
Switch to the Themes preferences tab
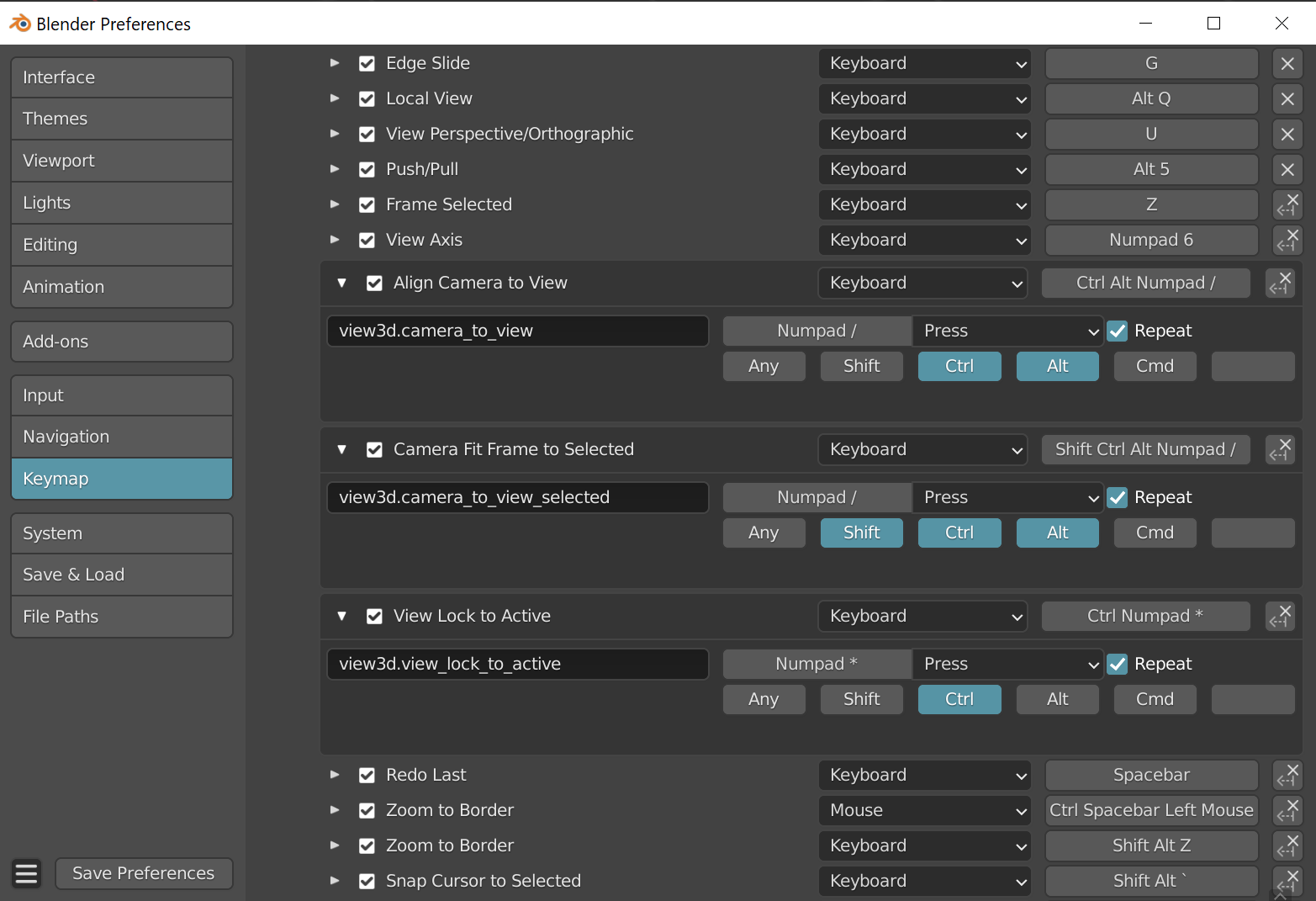coord(122,119)
